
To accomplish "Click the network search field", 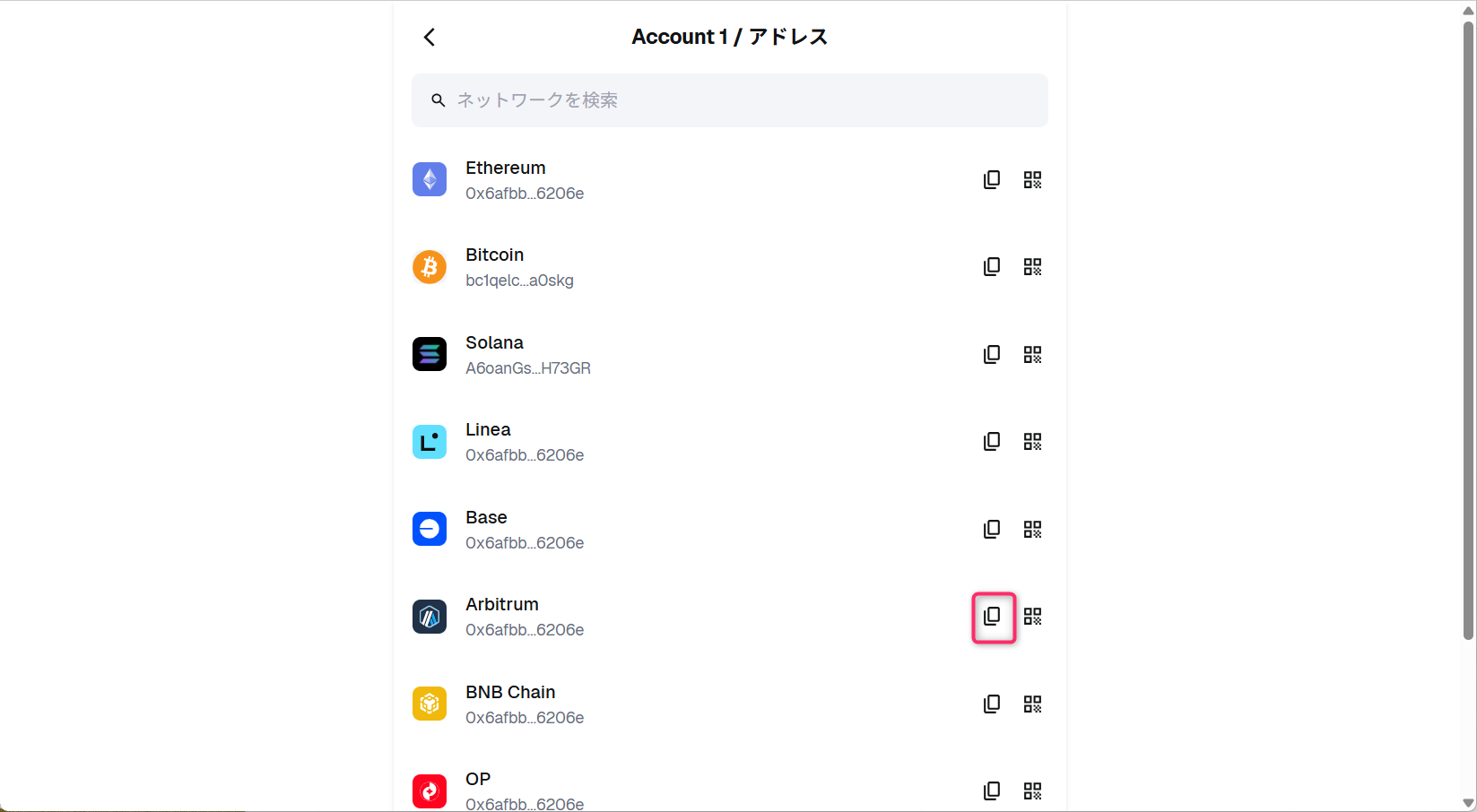I will click(730, 100).
